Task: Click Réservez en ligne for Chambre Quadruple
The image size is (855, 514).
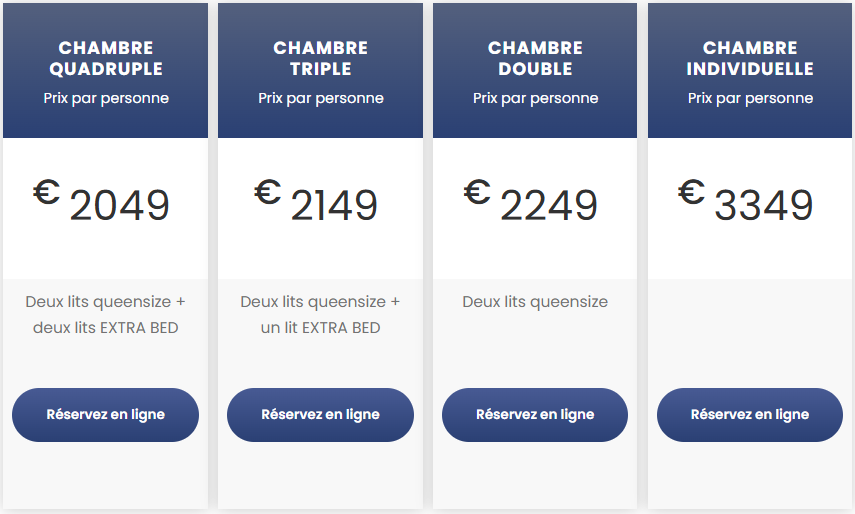Action: [x=105, y=414]
